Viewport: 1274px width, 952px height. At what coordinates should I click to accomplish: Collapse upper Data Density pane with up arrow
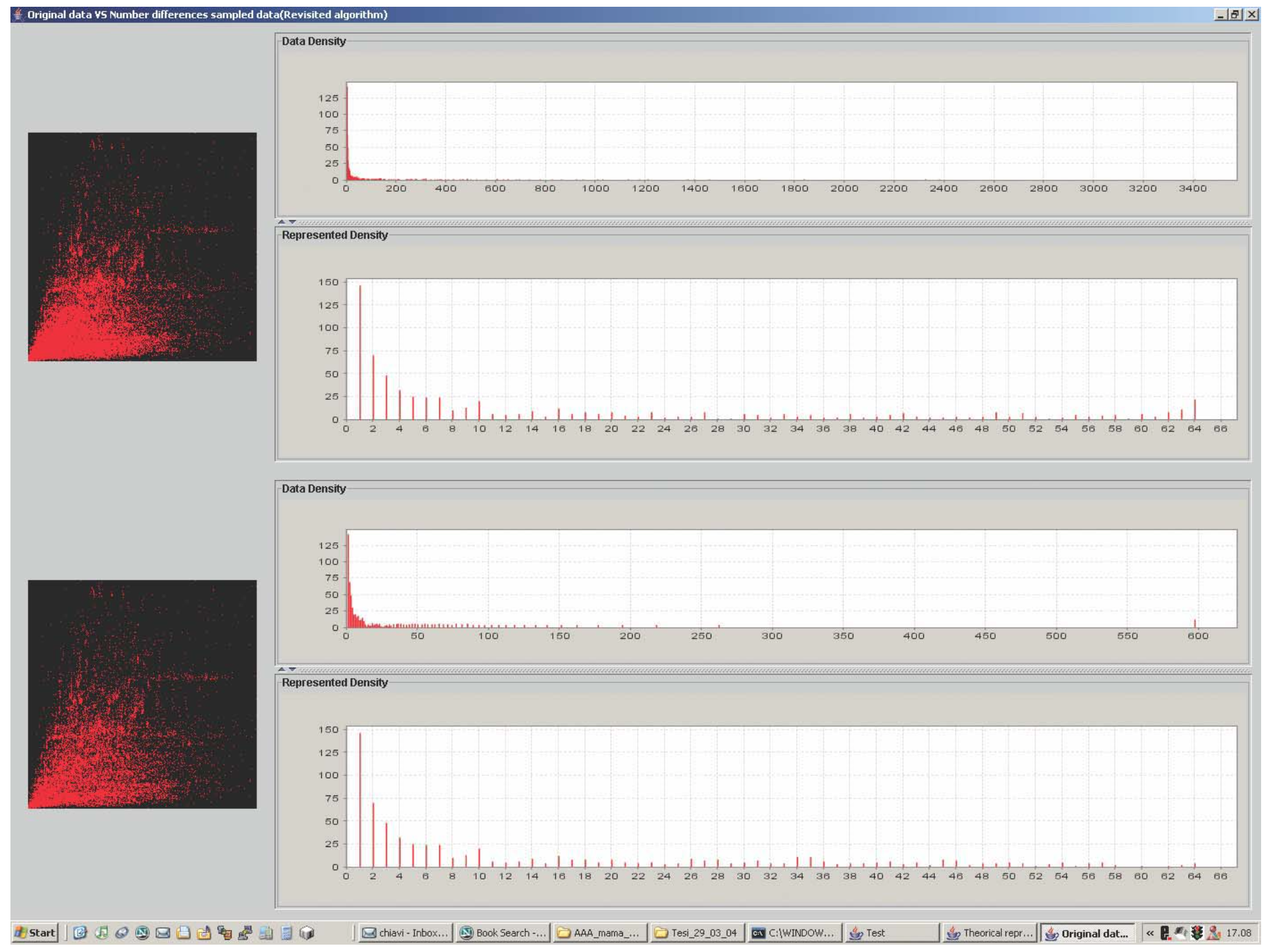(281, 222)
